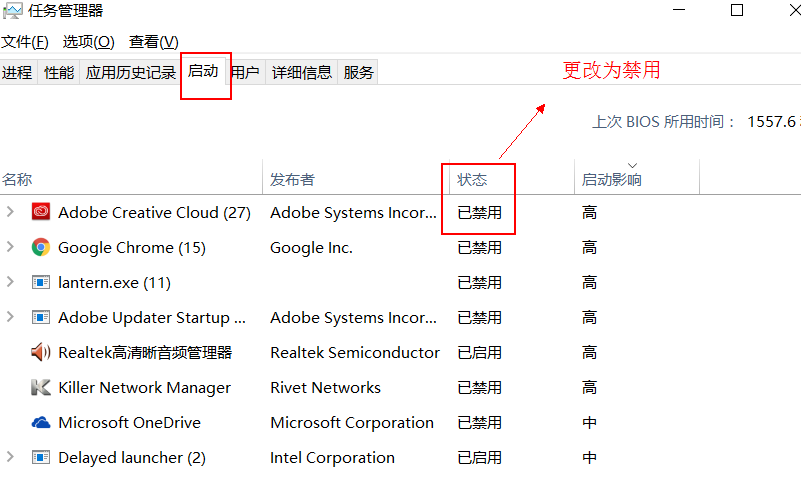The width and height of the screenshot is (801, 481).
Task: Click the Realtek Semiconductor publisher cell
Action: point(355,352)
